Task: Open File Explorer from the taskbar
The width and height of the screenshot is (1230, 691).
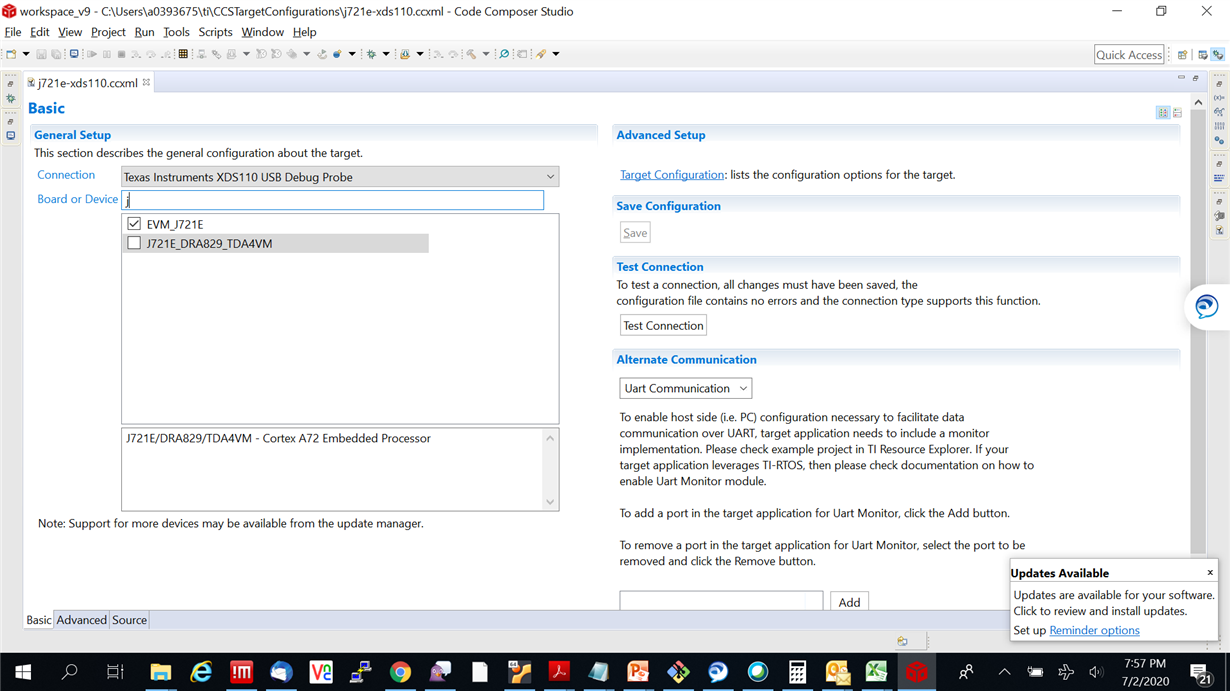Action: click(161, 672)
